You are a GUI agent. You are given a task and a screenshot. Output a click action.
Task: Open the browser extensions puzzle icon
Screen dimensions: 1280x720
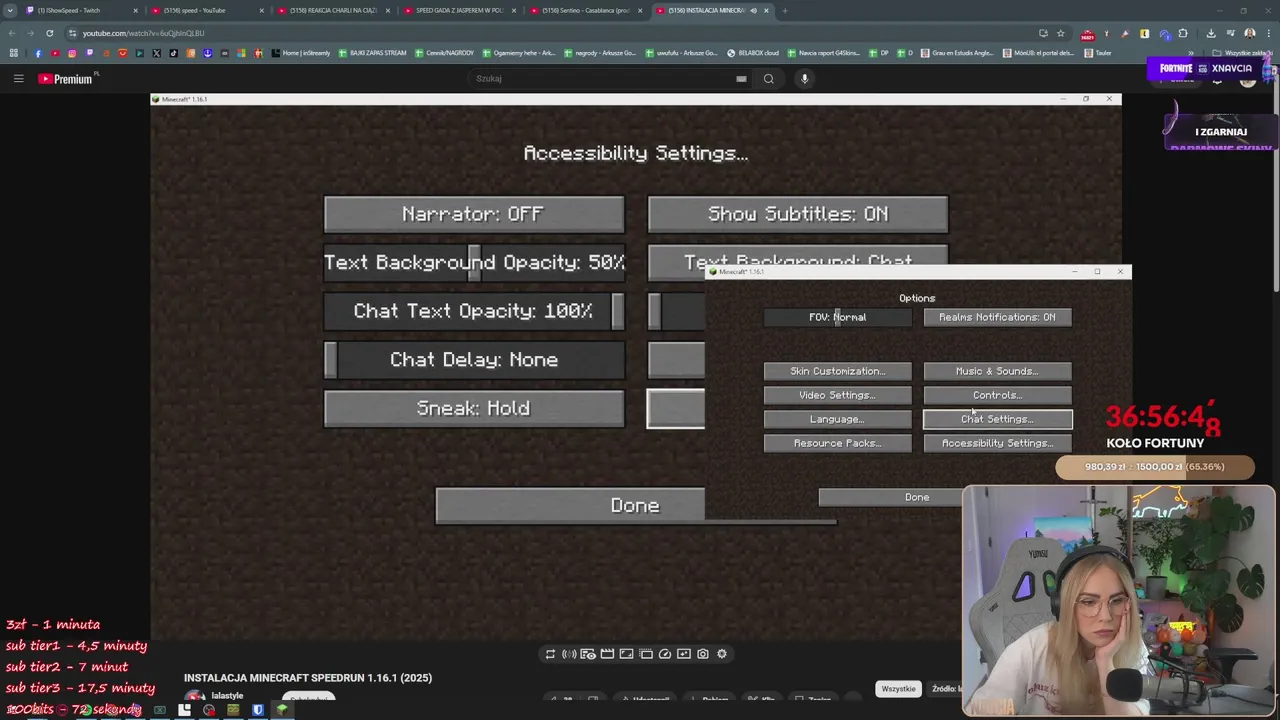[1183, 33]
